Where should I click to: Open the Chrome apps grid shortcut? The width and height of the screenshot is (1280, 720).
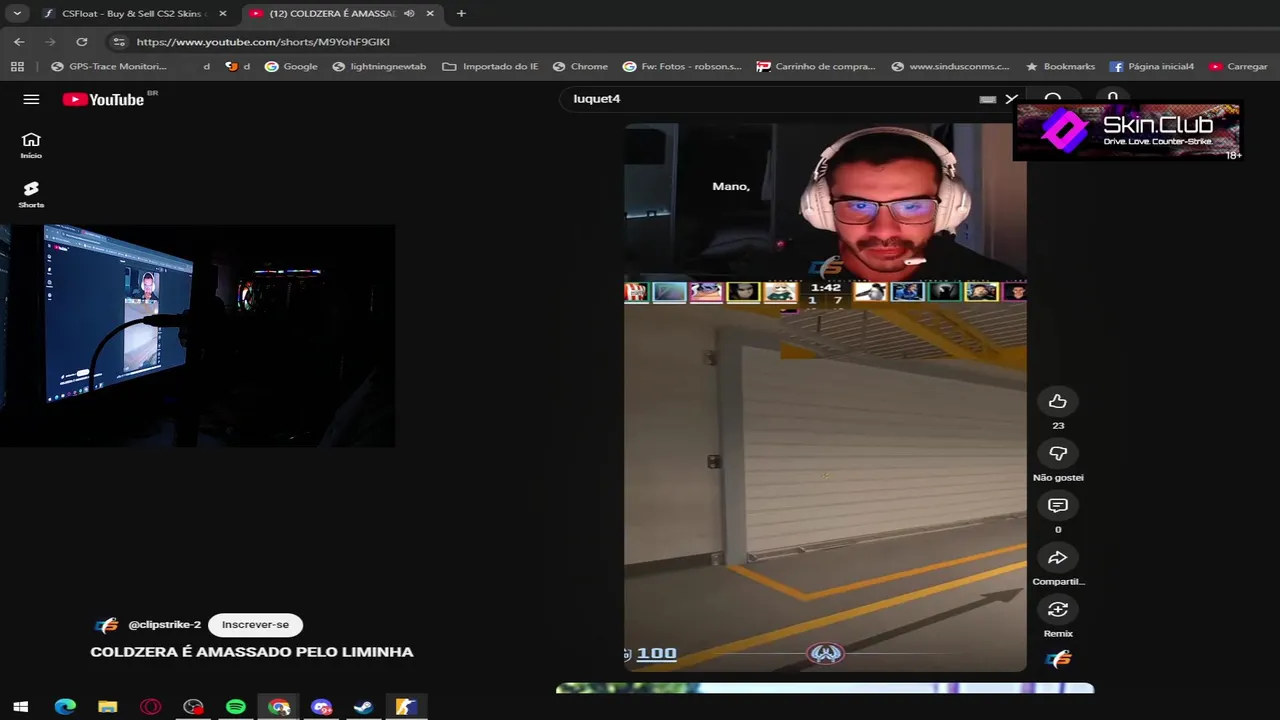click(x=17, y=66)
